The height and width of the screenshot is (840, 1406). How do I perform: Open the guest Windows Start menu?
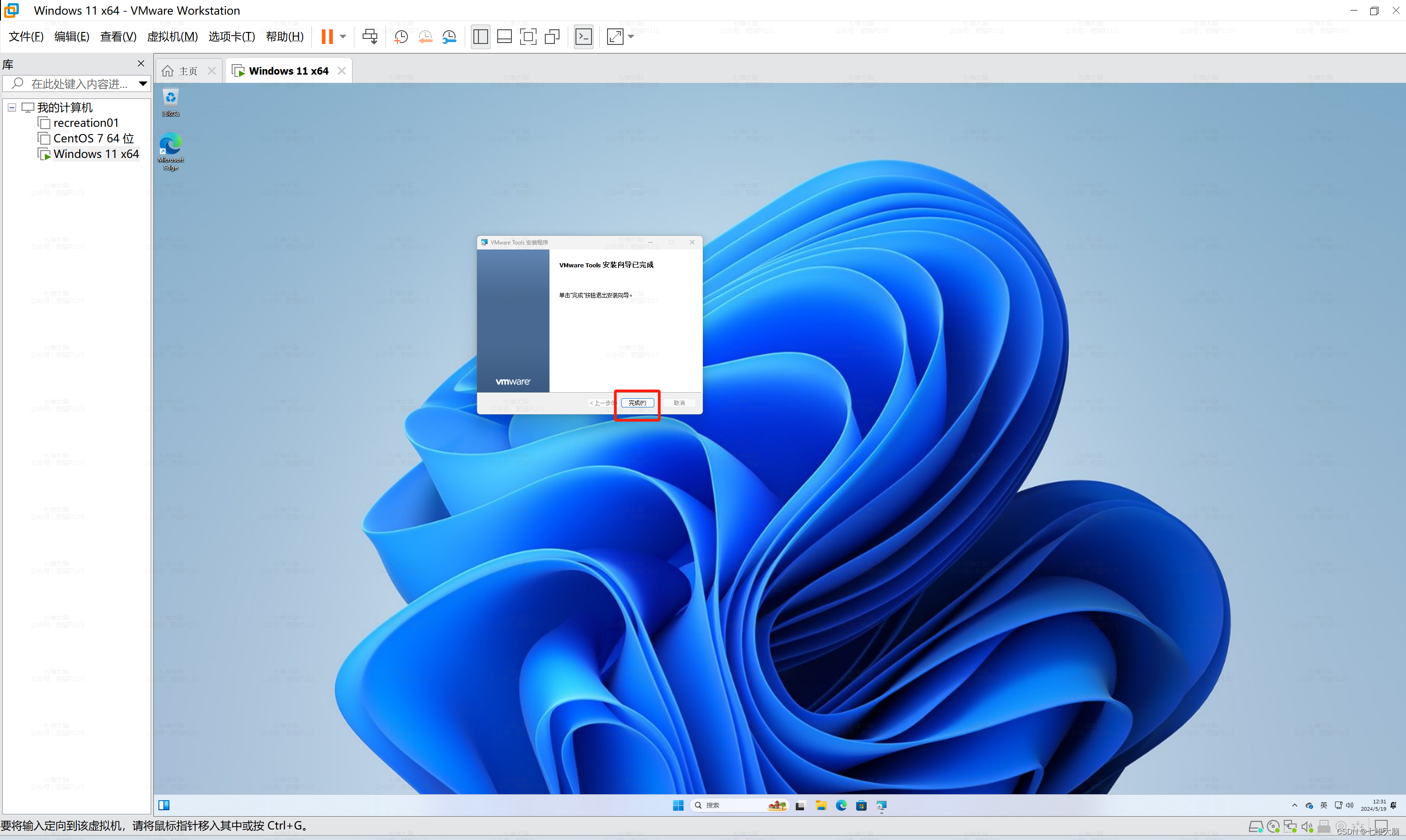[x=678, y=806]
